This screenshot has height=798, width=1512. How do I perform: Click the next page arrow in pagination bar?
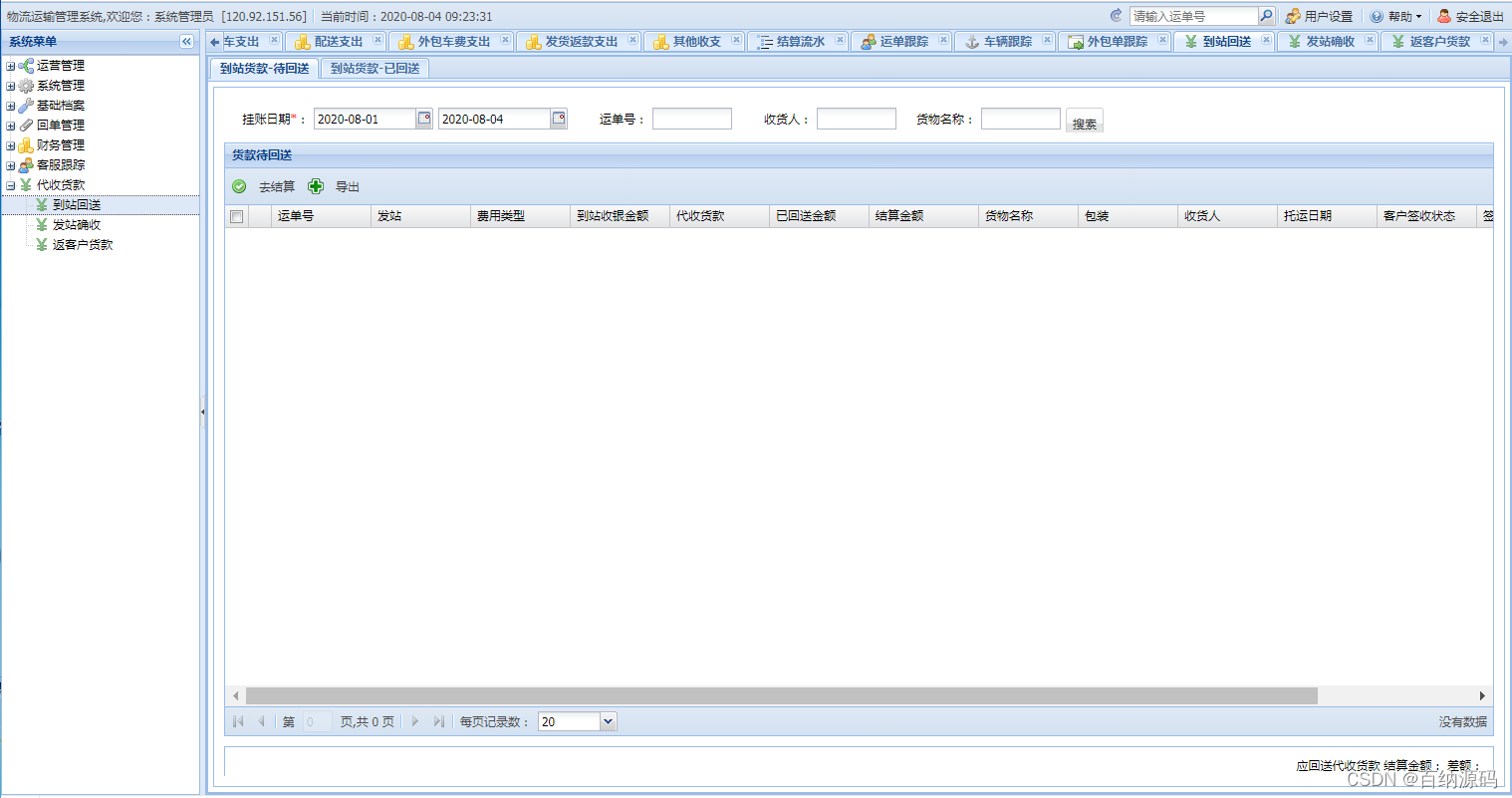click(415, 720)
